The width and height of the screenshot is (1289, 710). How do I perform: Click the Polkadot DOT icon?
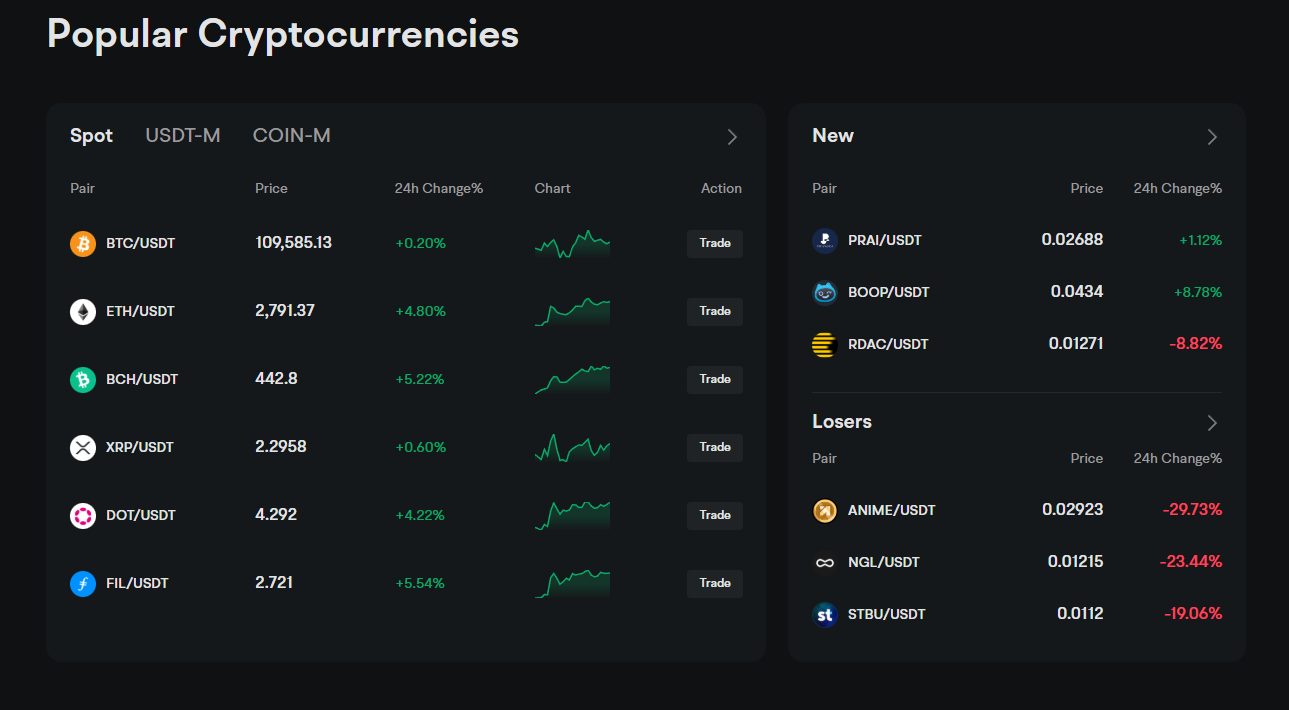pos(83,515)
